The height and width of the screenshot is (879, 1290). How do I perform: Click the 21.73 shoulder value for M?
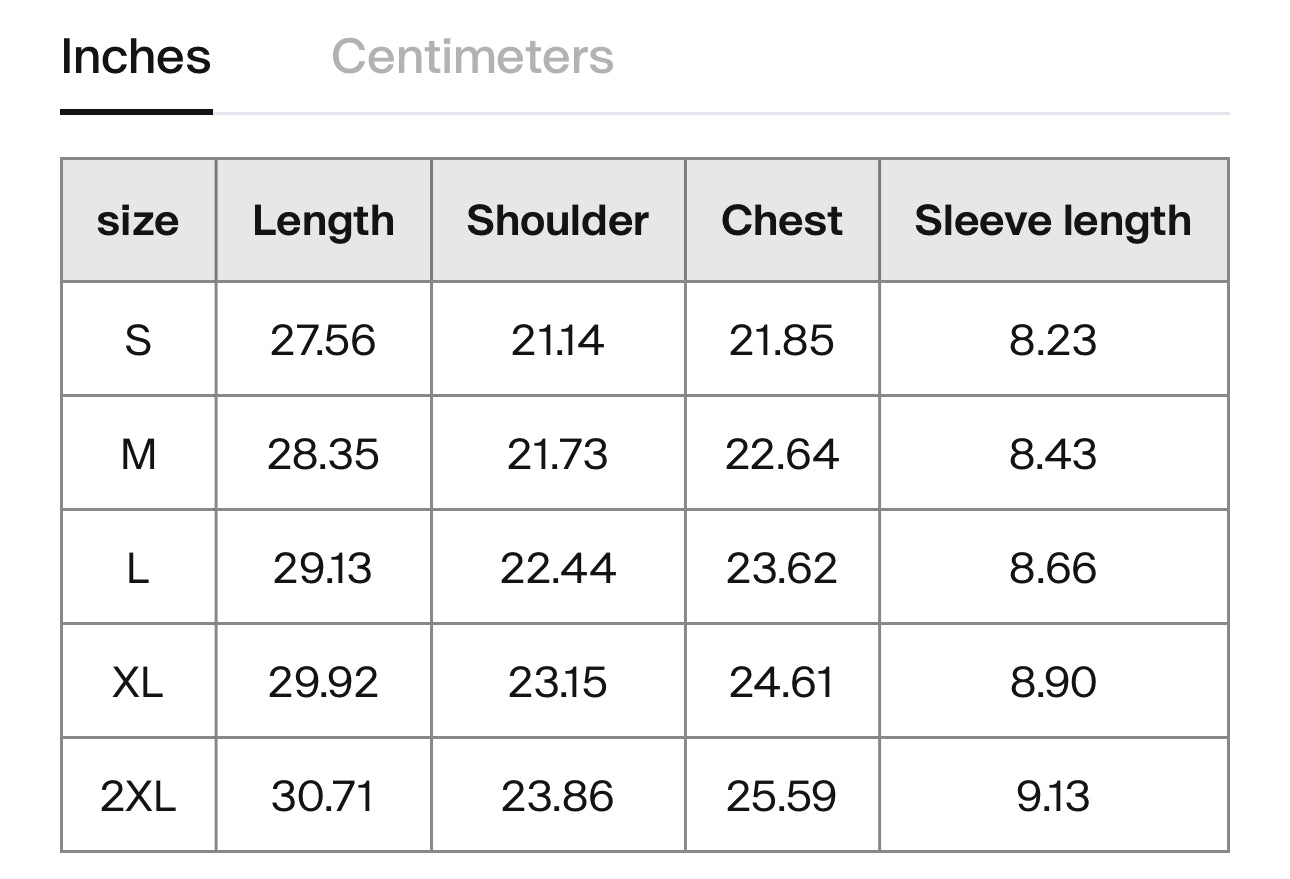coord(558,454)
